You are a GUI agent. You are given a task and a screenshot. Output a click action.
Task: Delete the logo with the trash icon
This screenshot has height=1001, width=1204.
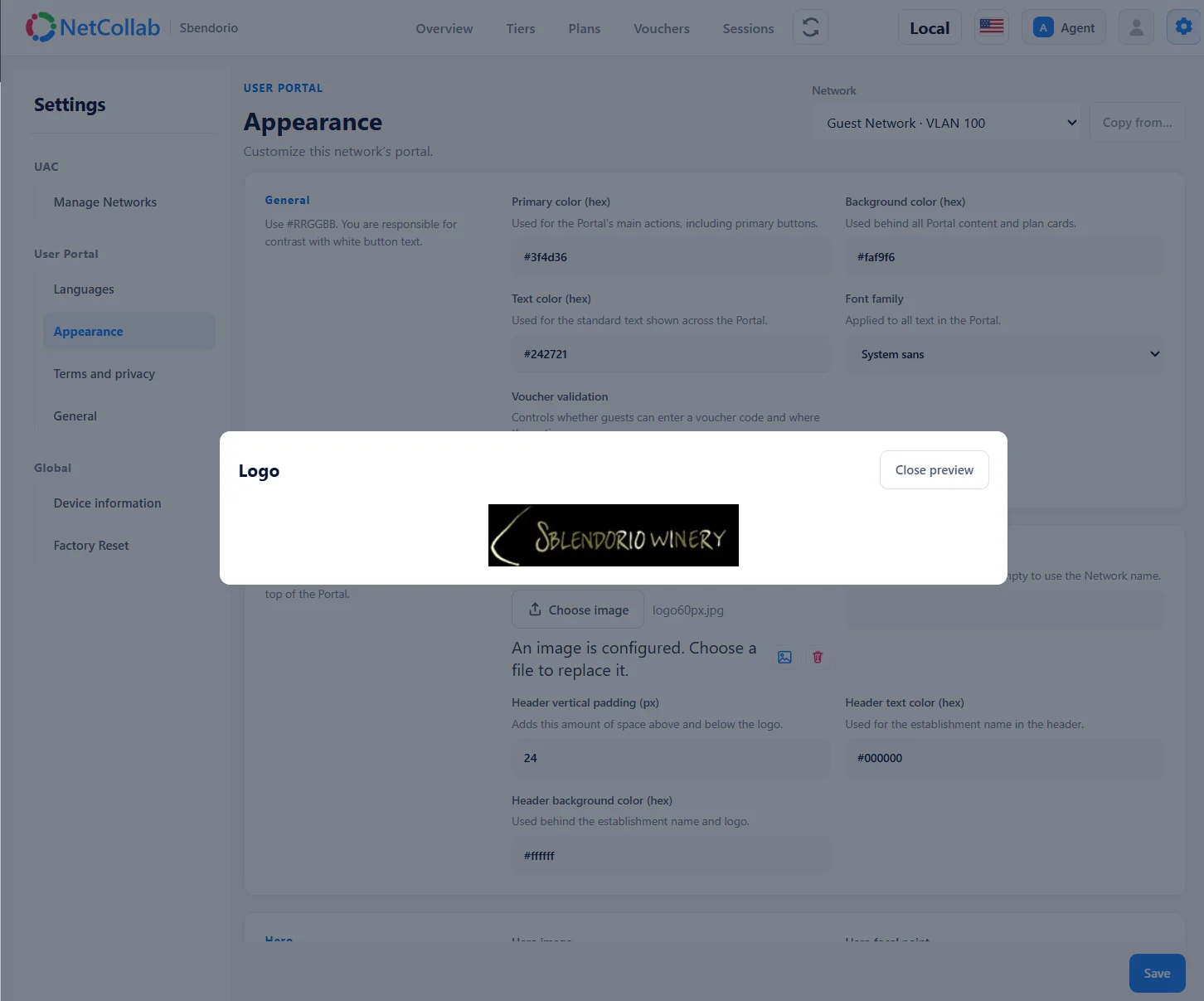tap(818, 658)
